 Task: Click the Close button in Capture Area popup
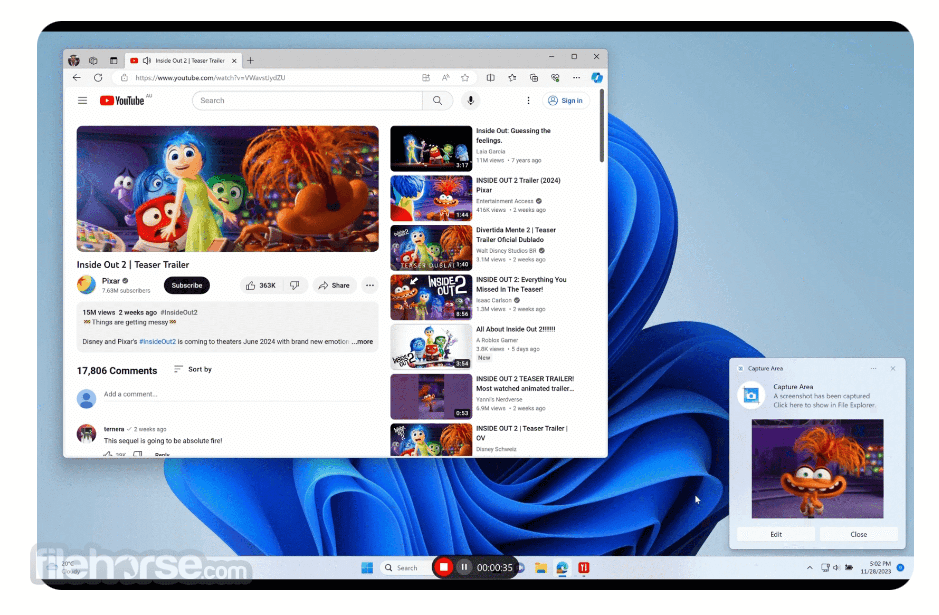(x=859, y=534)
